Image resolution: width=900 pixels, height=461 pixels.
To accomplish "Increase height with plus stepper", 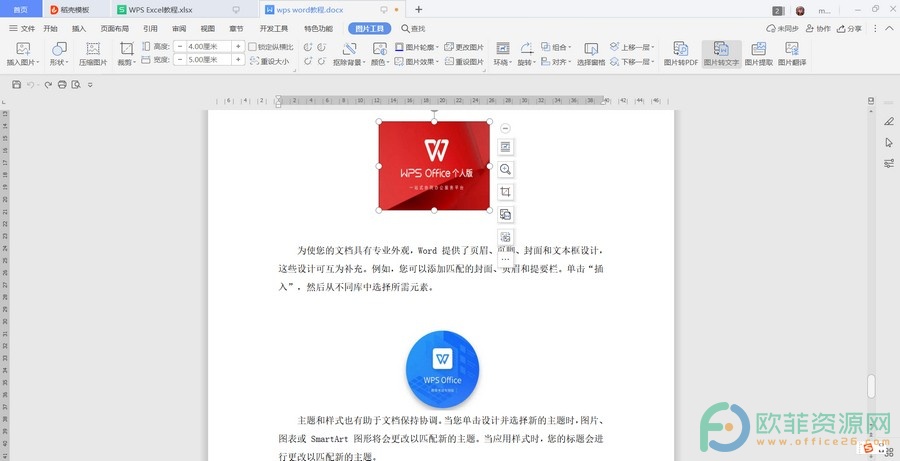I will (x=238, y=47).
